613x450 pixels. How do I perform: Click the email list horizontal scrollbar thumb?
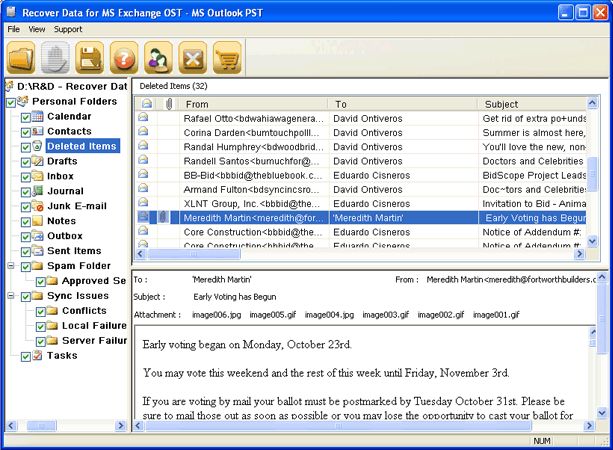coord(194,254)
